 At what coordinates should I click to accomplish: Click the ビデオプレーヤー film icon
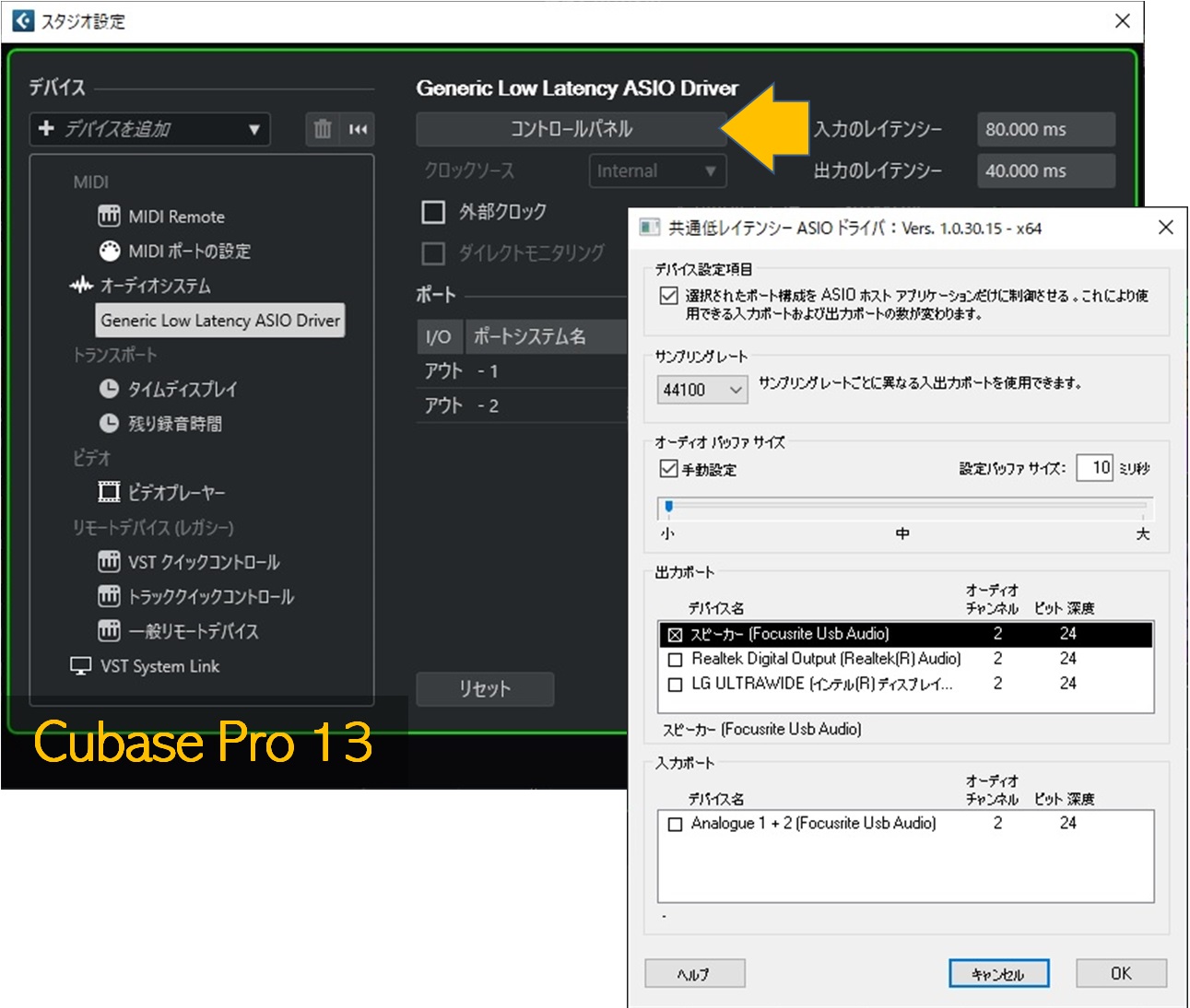pos(109,492)
